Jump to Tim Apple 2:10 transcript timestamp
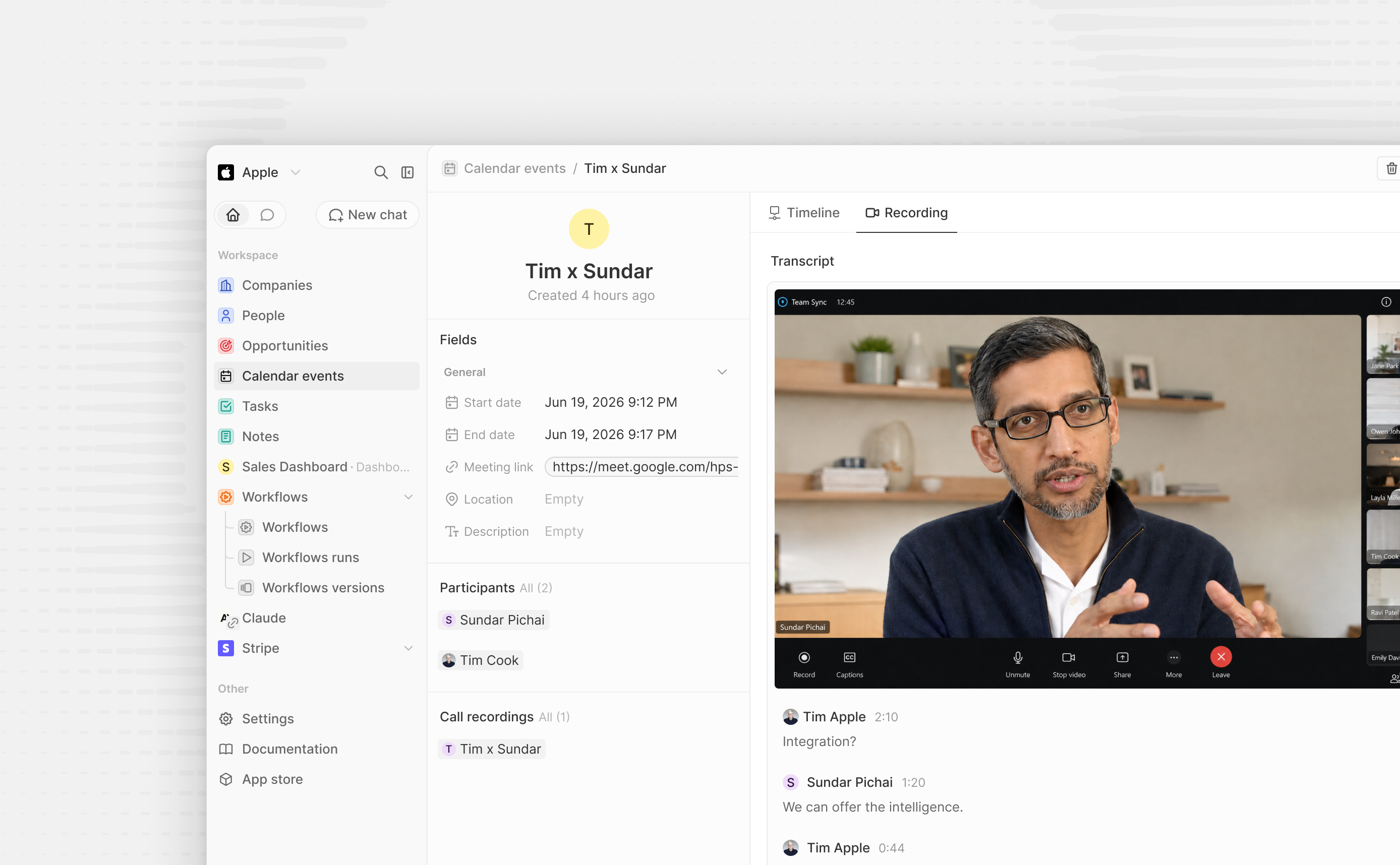 (886, 717)
